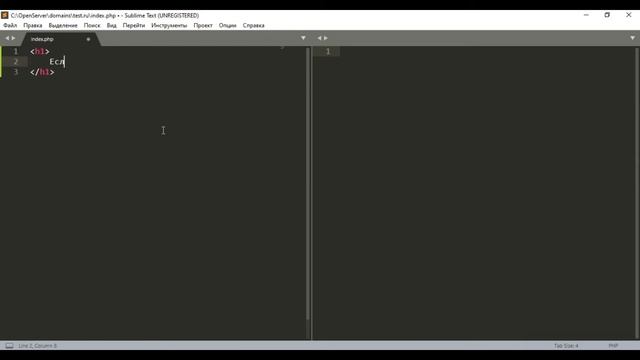The width and height of the screenshot is (640, 360).
Task: Open PHP syntax selector in status bar
Action: [x=613, y=346]
